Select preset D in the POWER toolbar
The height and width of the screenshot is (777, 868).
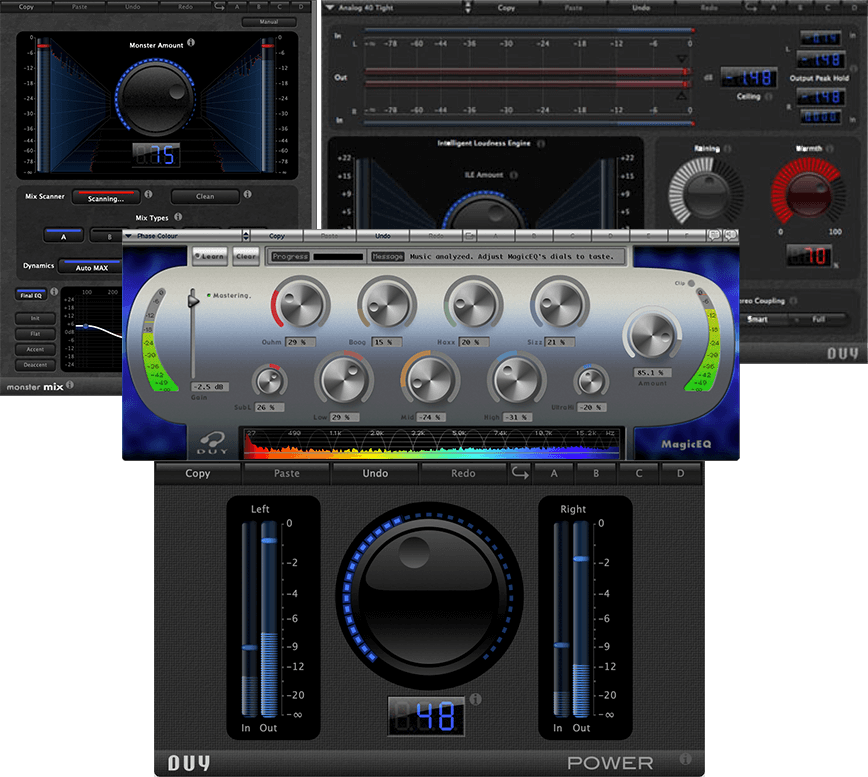[x=681, y=473]
